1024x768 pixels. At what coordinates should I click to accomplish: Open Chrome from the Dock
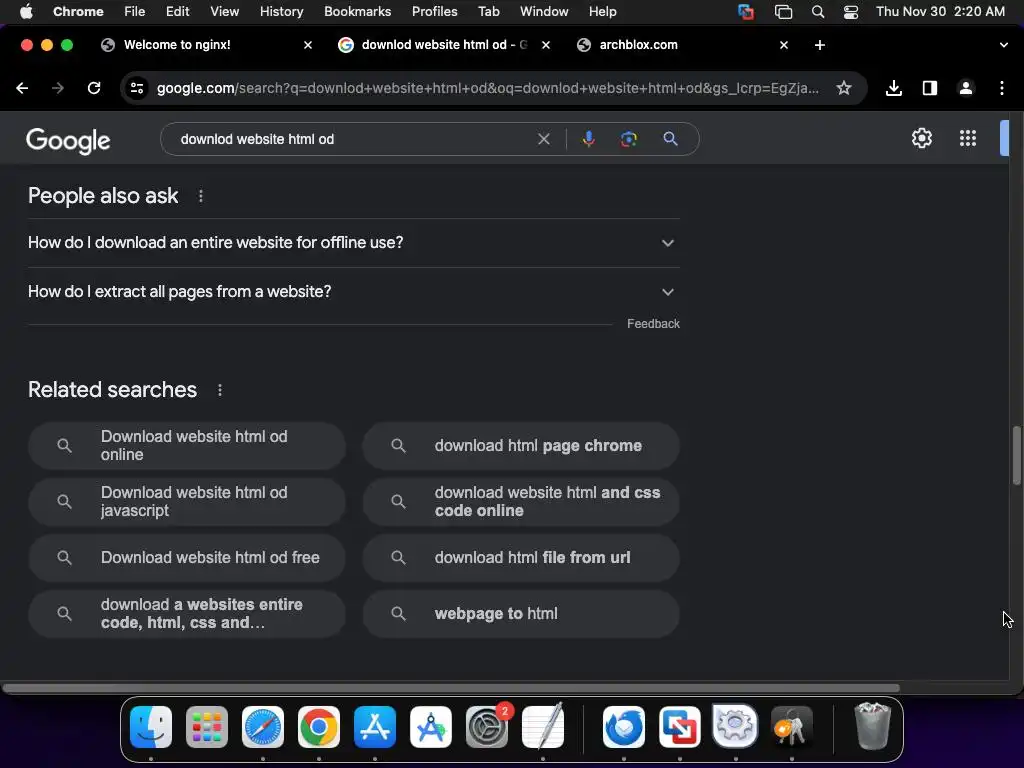click(x=319, y=727)
